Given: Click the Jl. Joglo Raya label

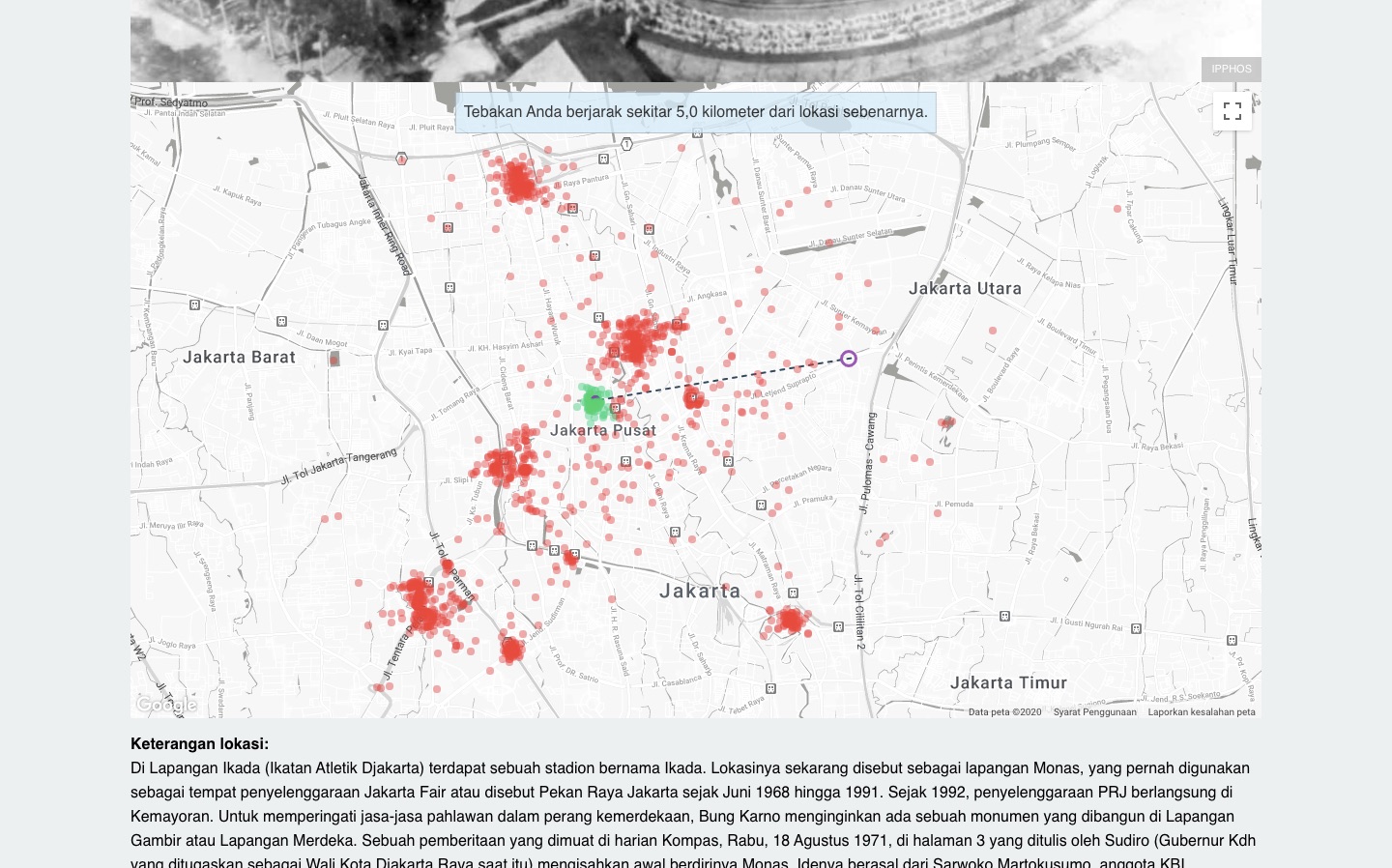Looking at the screenshot, I should pyautogui.click(x=172, y=644).
